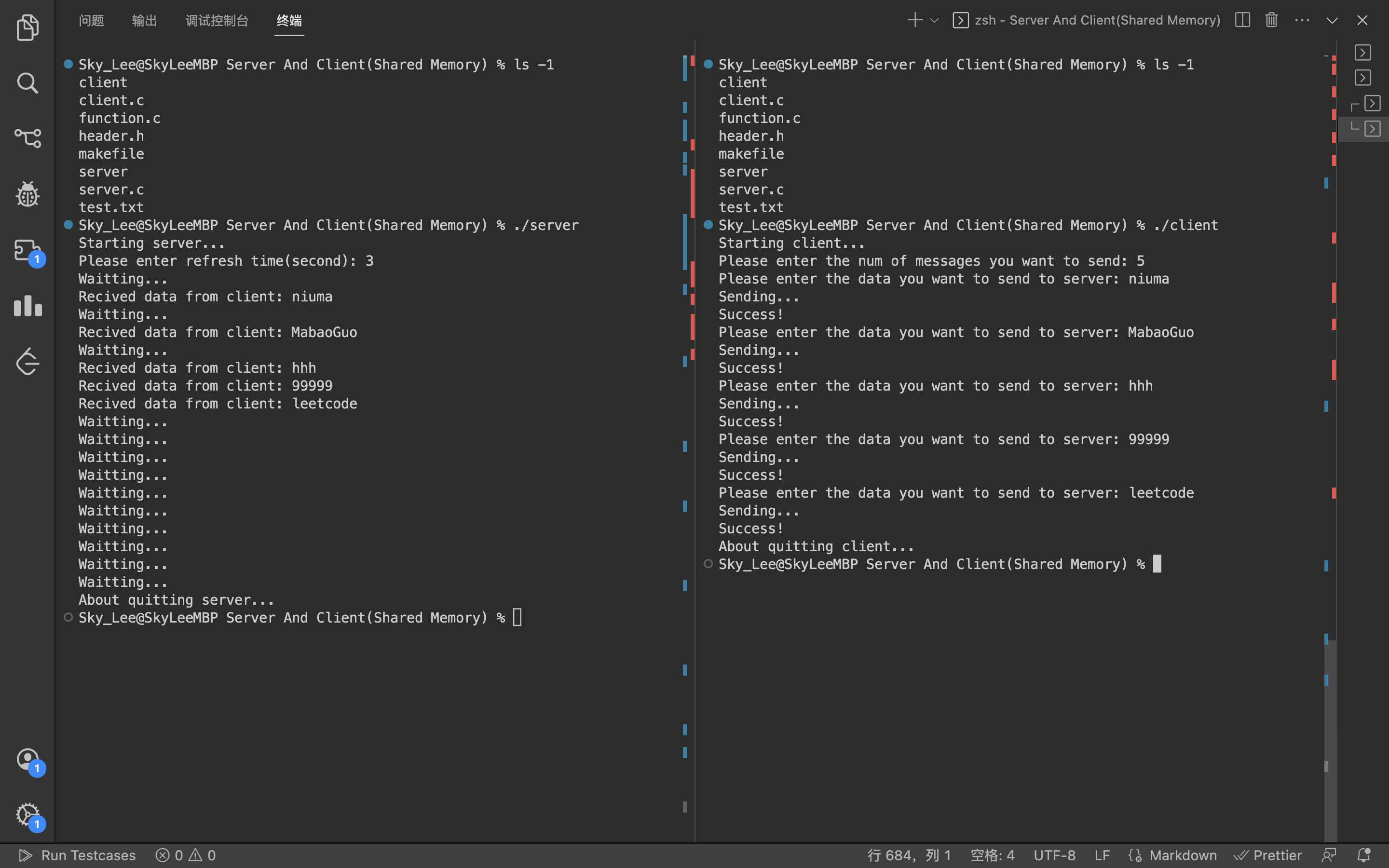
Task: Open the Source Control view
Action: tap(27, 138)
